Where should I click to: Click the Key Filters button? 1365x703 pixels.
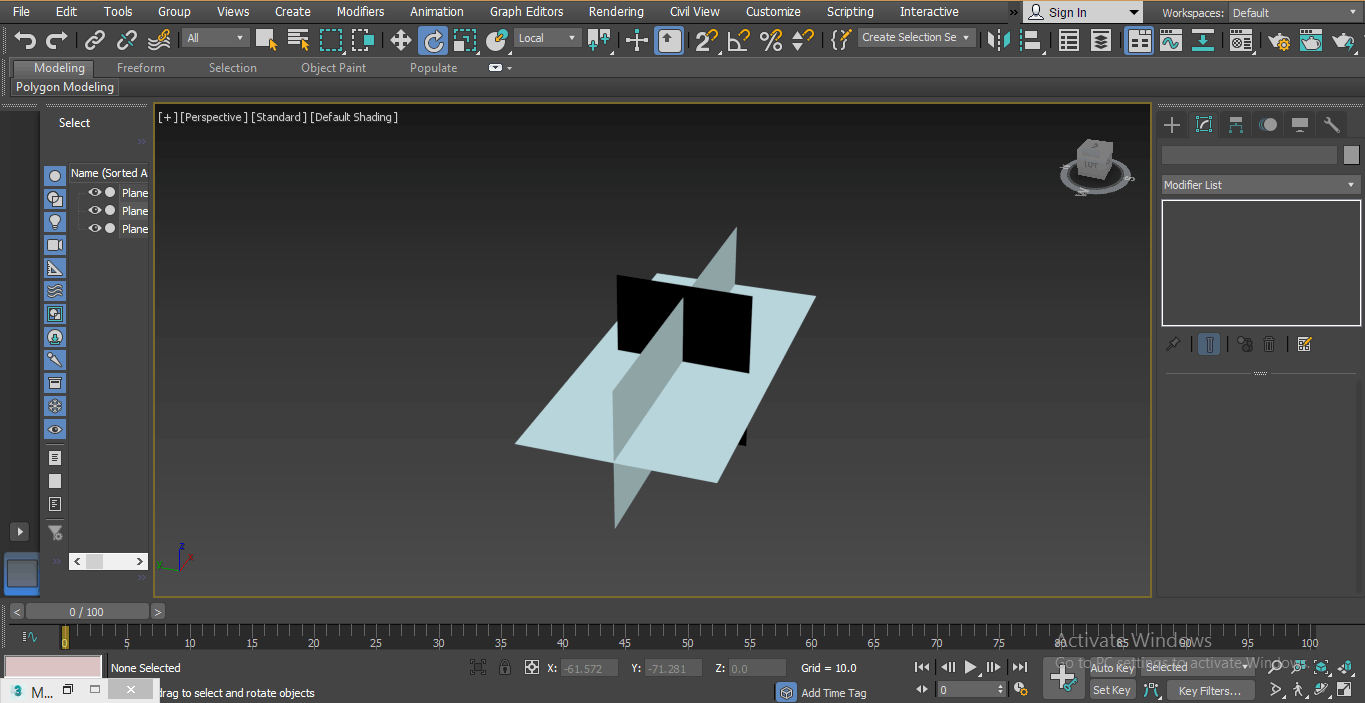1209,691
